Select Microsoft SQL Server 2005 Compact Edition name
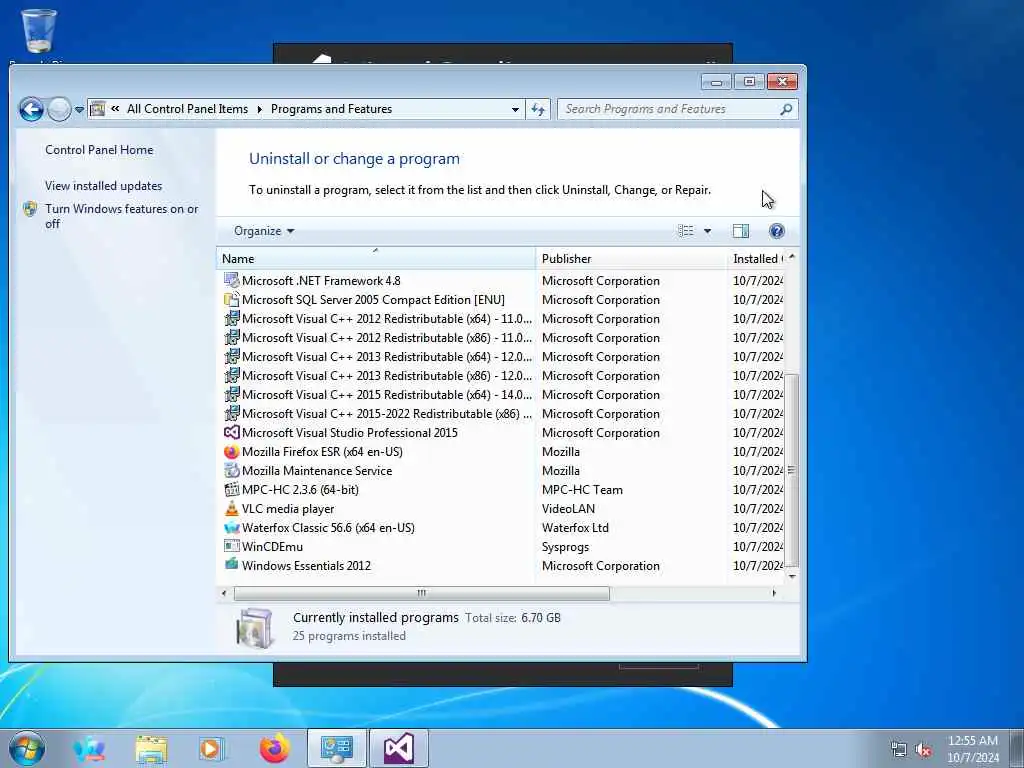 point(373,300)
